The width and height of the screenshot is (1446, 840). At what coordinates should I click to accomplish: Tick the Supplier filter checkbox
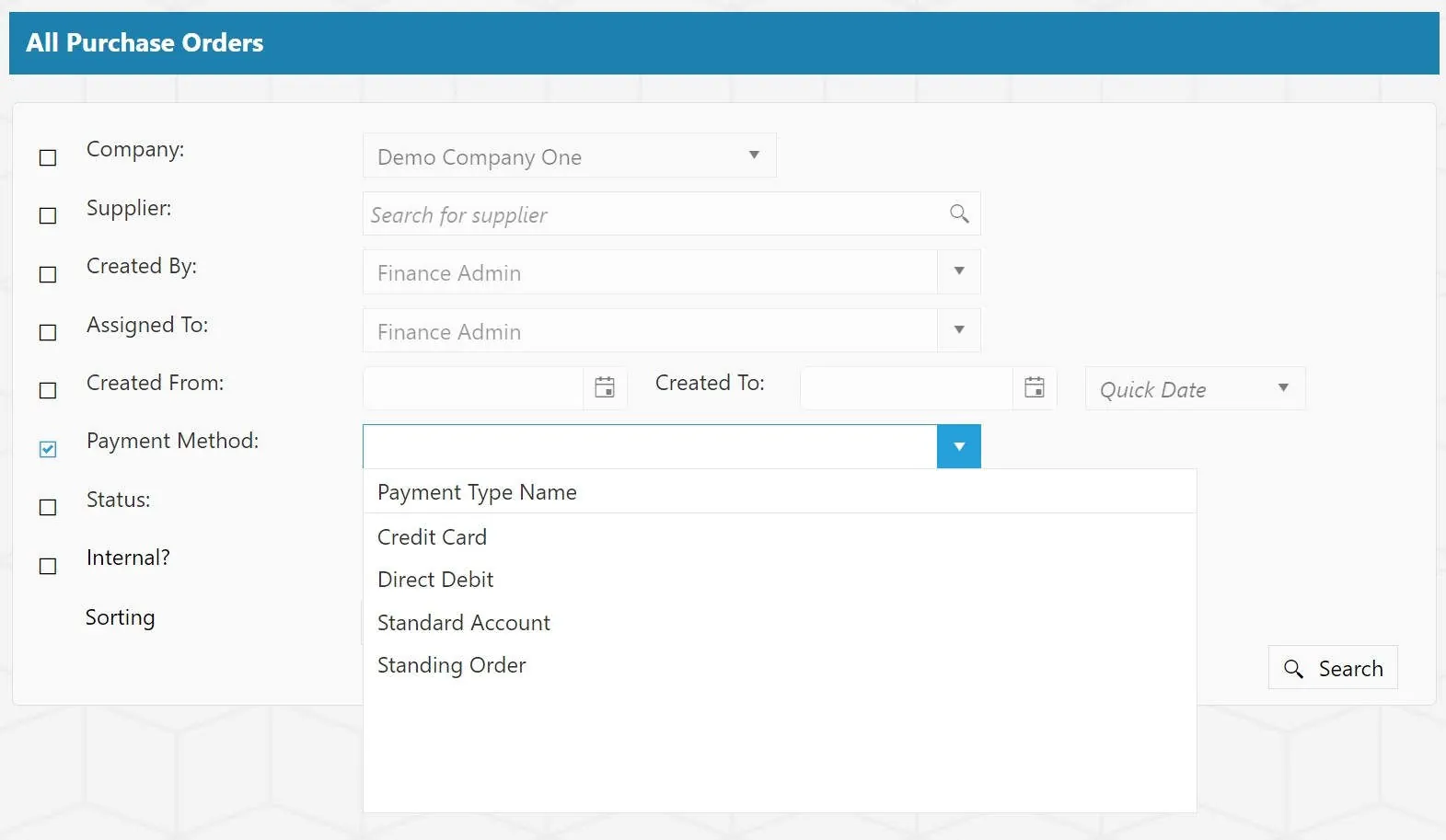coord(48,215)
